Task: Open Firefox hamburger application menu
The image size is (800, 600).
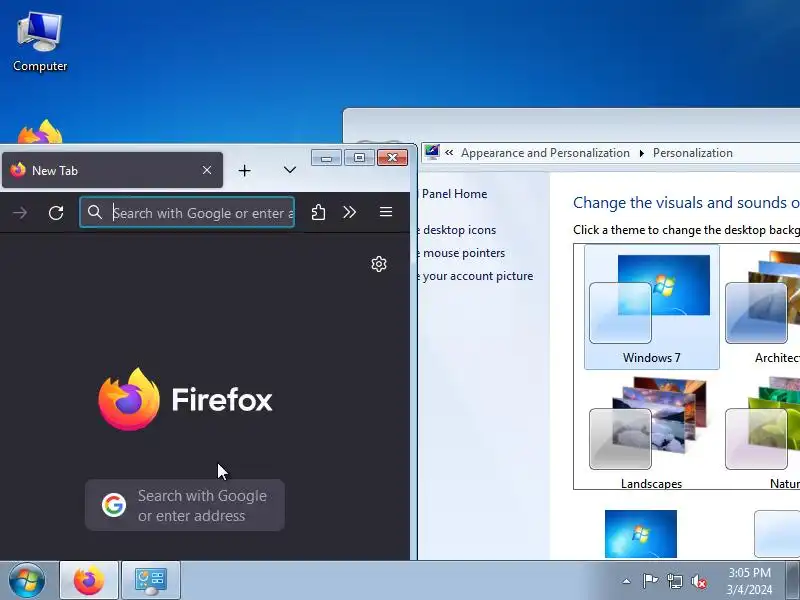Action: pyautogui.click(x=386, y=212)
